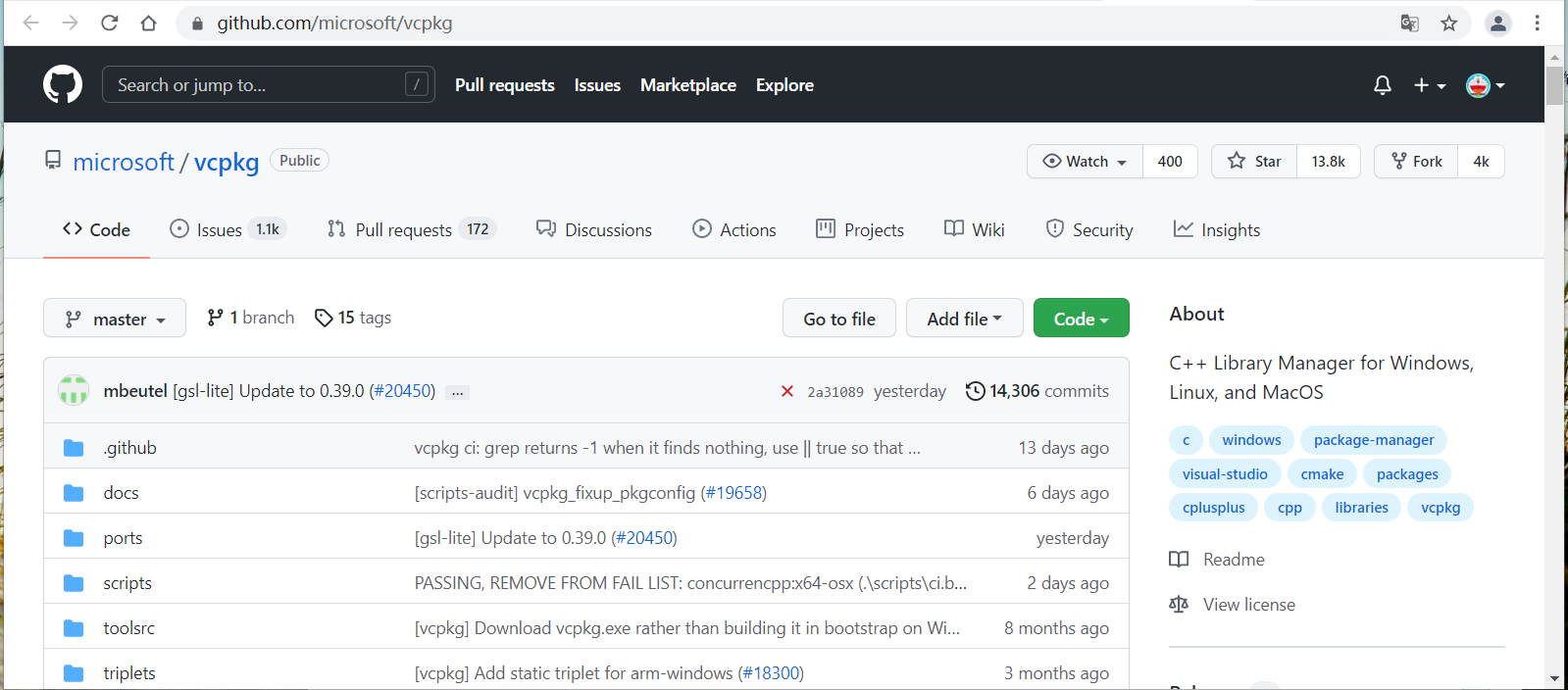Click the commit history clock icon

(975, 391)
